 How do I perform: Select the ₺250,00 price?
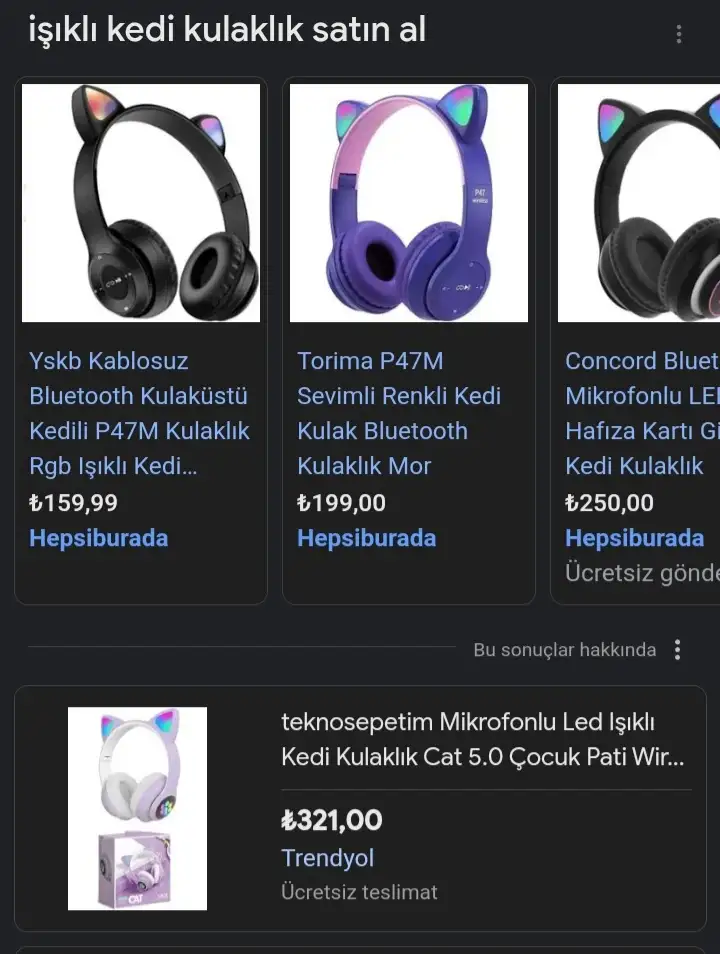(609, 503)
